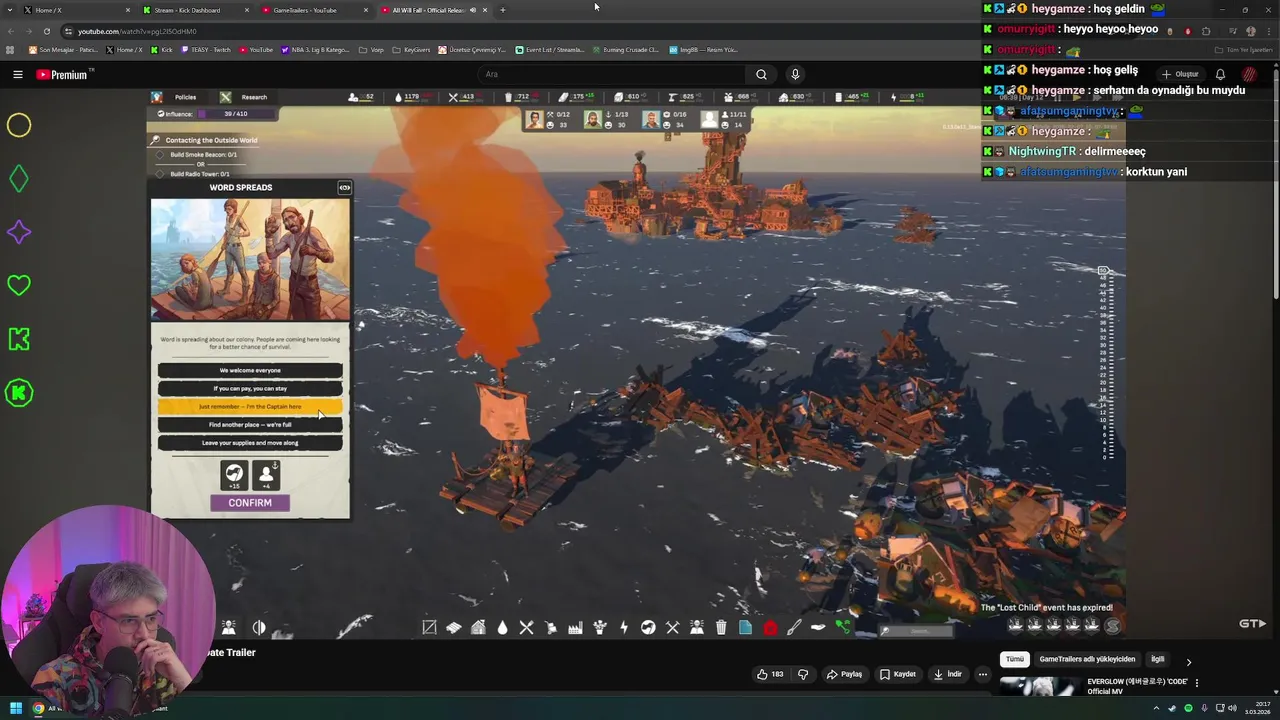Viewport: 1280px width, 720px height.
Task: Click the YouTube search magnifier button
Action: click(x=761, y=74)
